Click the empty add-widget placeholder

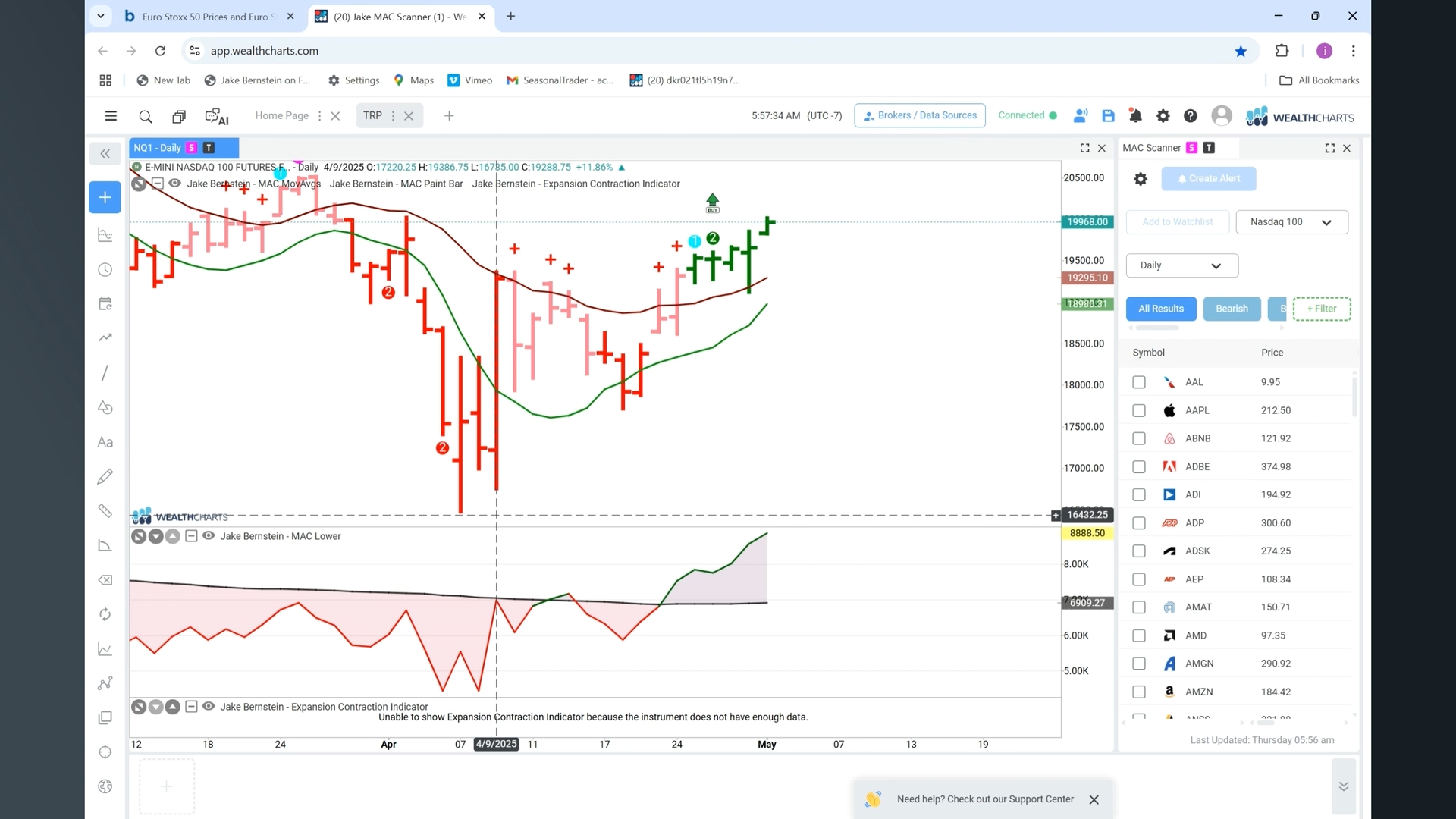coord(166,786)
